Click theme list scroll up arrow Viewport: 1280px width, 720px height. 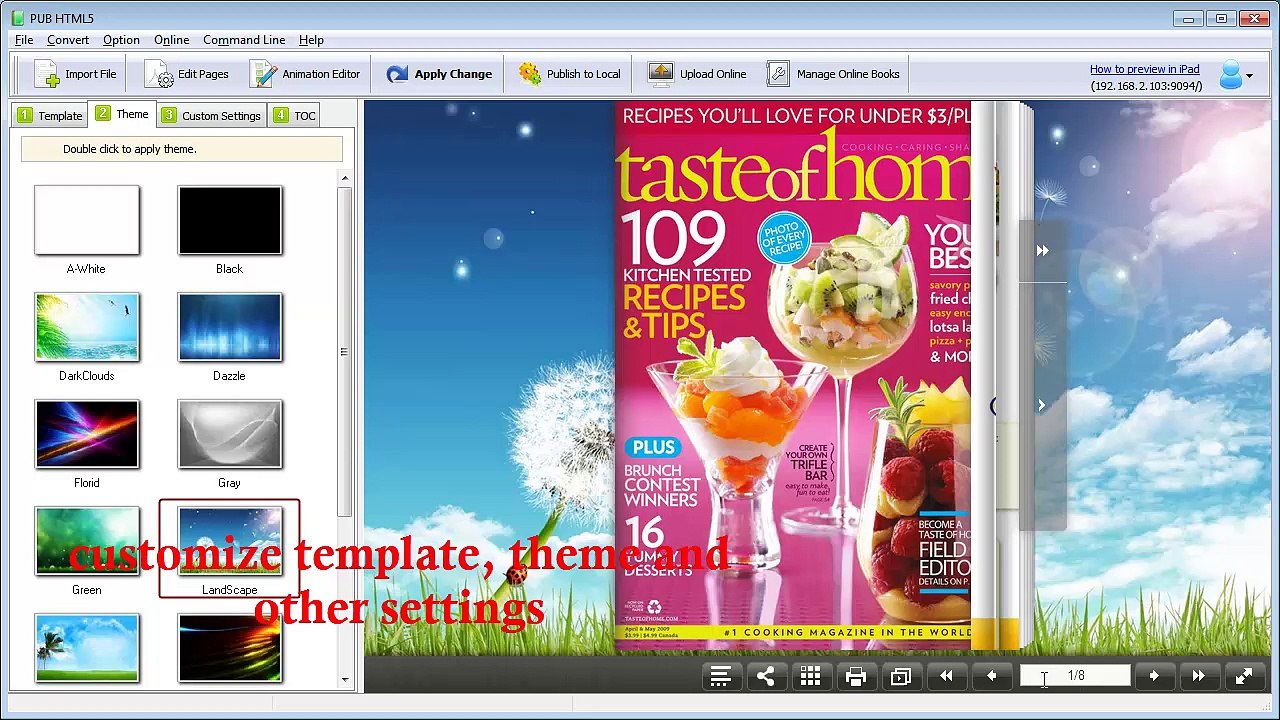[345, 178]
